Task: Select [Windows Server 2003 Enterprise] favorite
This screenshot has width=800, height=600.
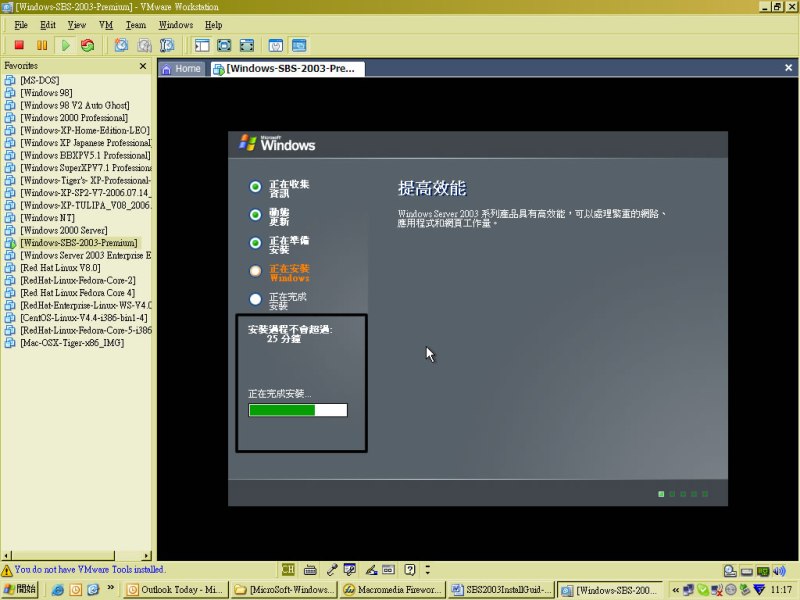Action: click(x=85, y=255)
